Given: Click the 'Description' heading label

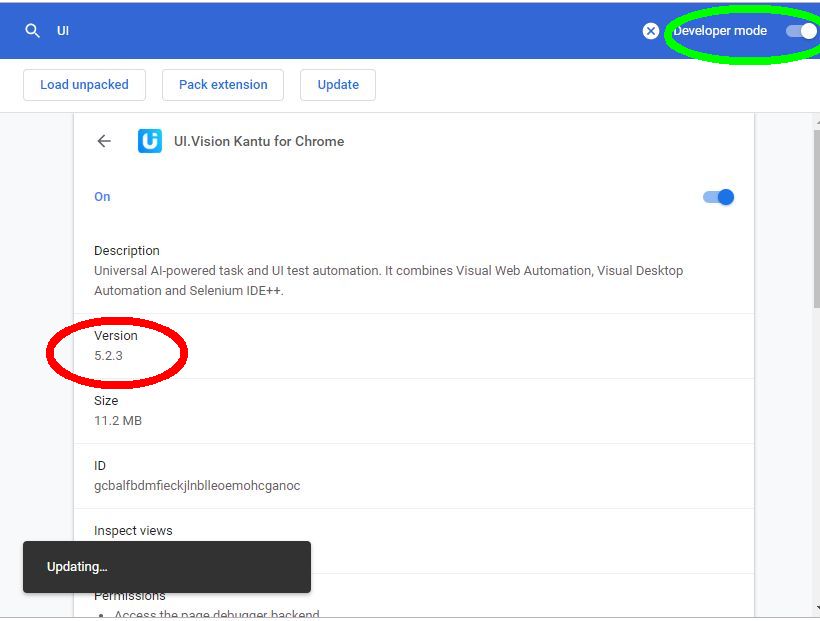Looking at the screenshot, I should [x=127, y=251].
